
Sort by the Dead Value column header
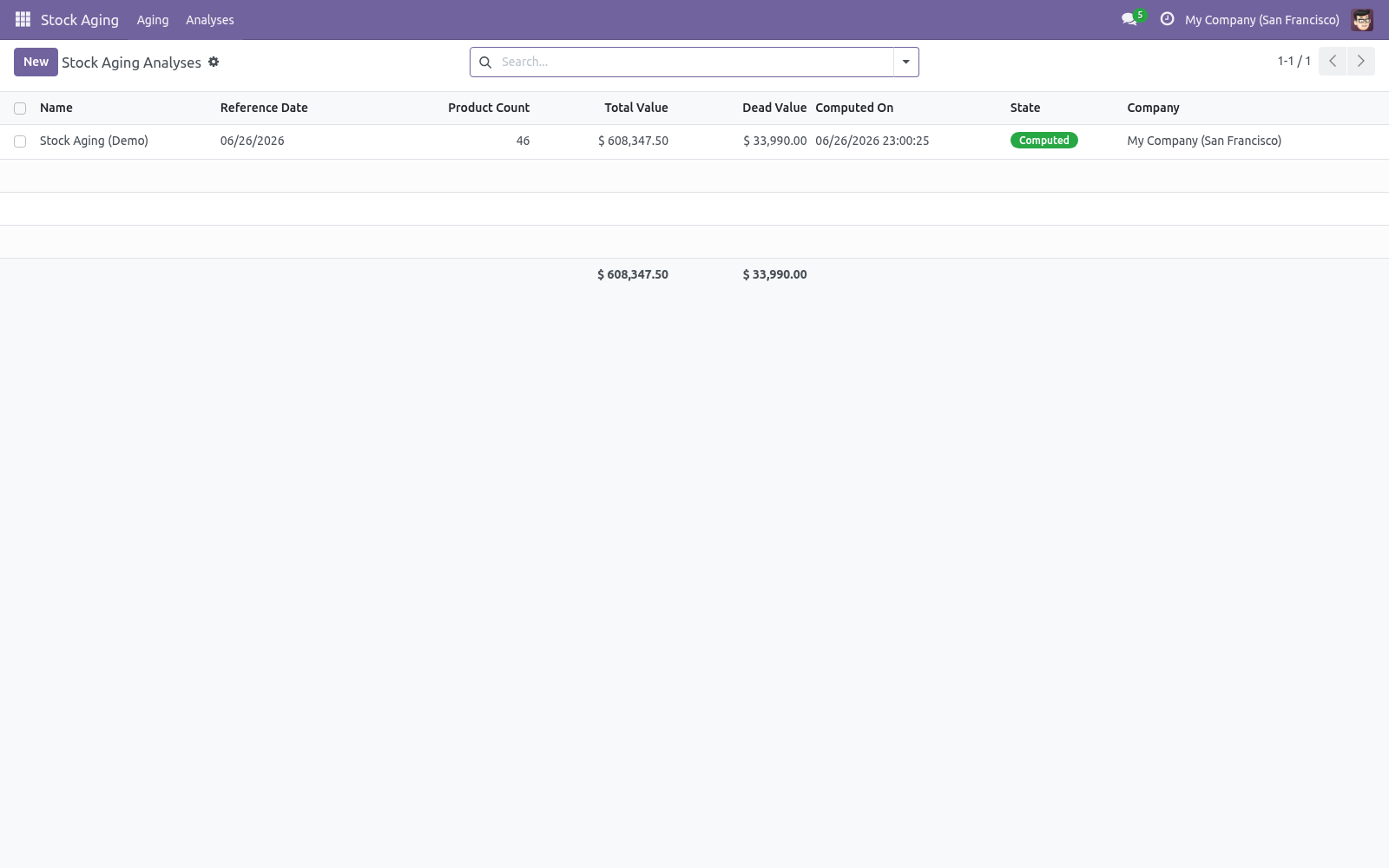pos(774,108)
